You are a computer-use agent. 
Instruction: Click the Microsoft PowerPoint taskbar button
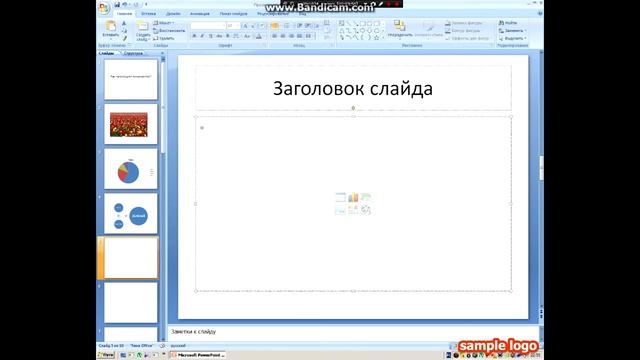(199, 355)
